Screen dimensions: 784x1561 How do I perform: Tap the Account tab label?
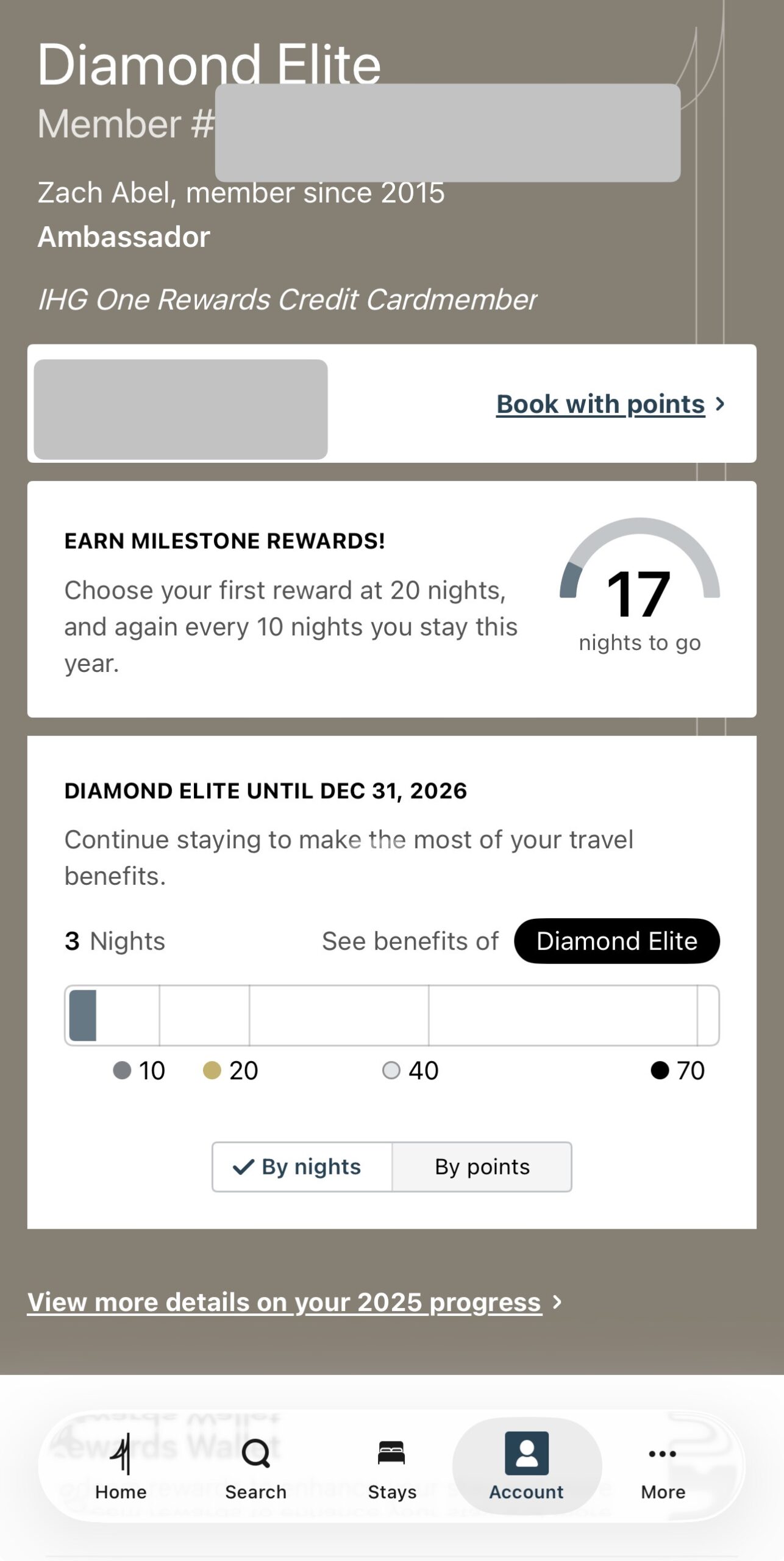pyautogui.click(x=527, y=1492)
